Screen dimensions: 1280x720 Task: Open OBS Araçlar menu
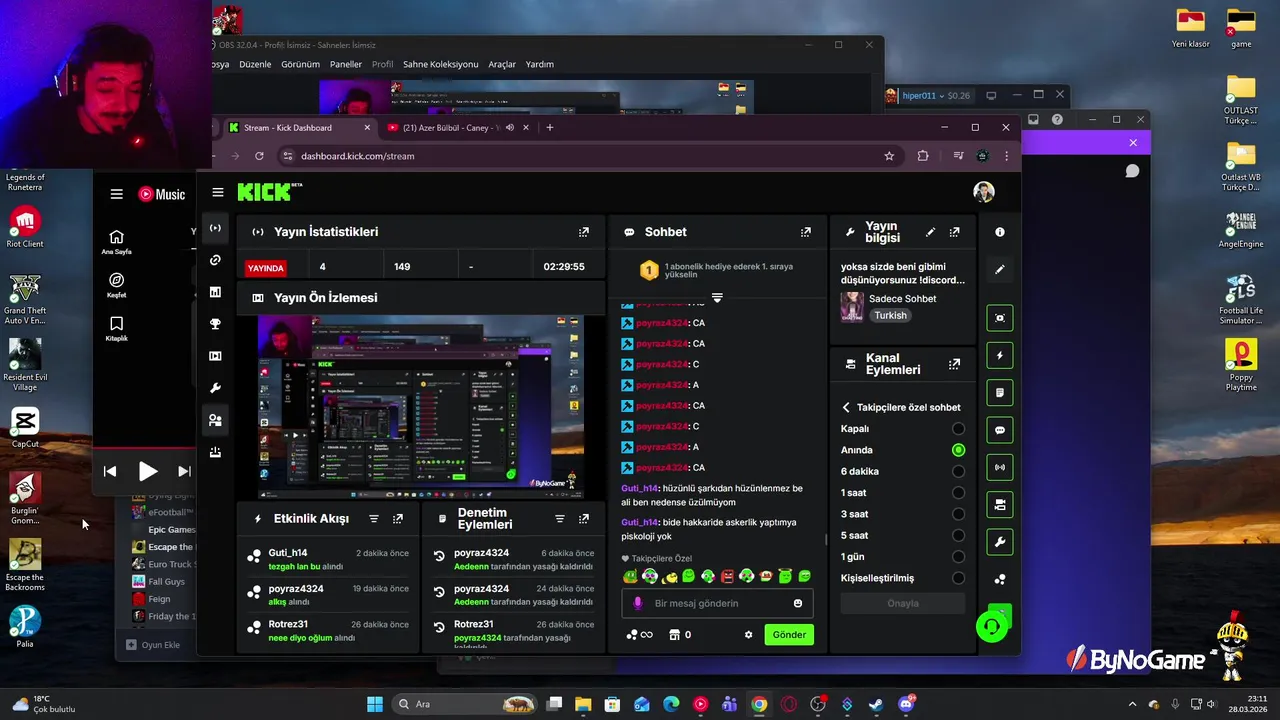pos(502,64)
